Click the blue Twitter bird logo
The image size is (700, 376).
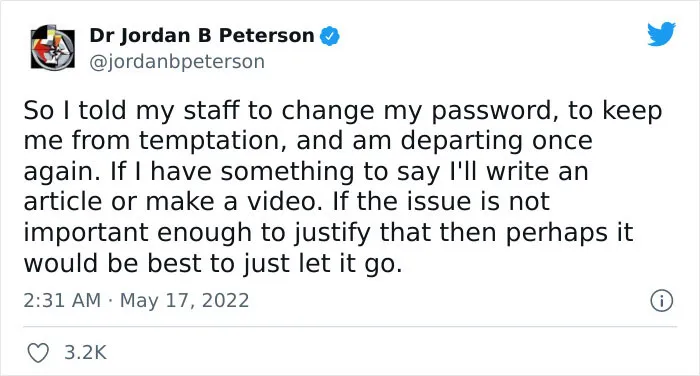pyautogui.click(x=661, y=33)
